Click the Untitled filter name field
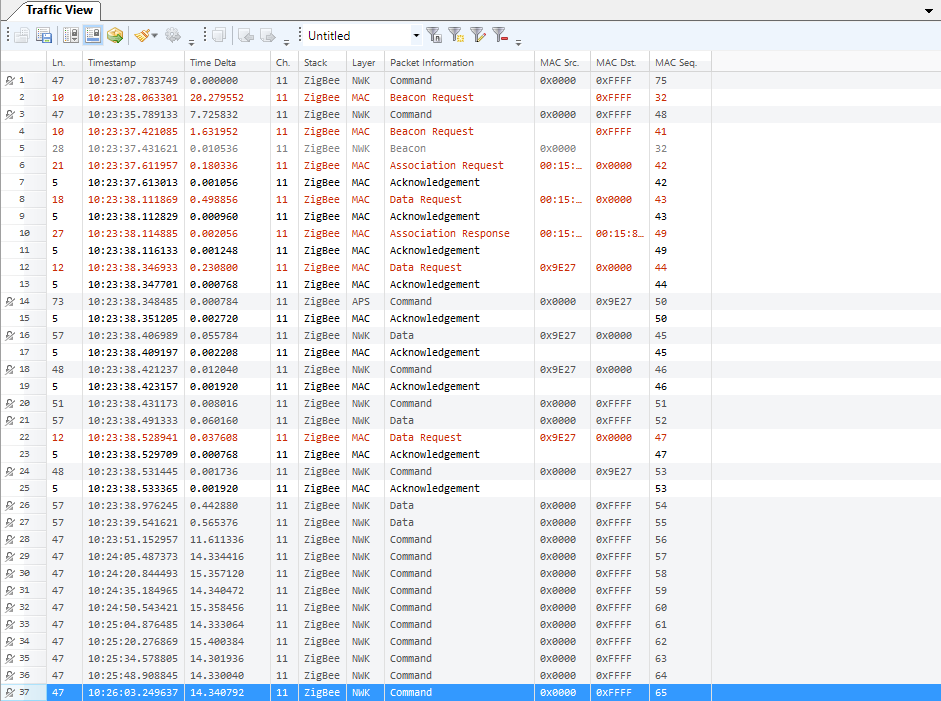The width and height of the screenshot is (941, 701). pos(358,35)
